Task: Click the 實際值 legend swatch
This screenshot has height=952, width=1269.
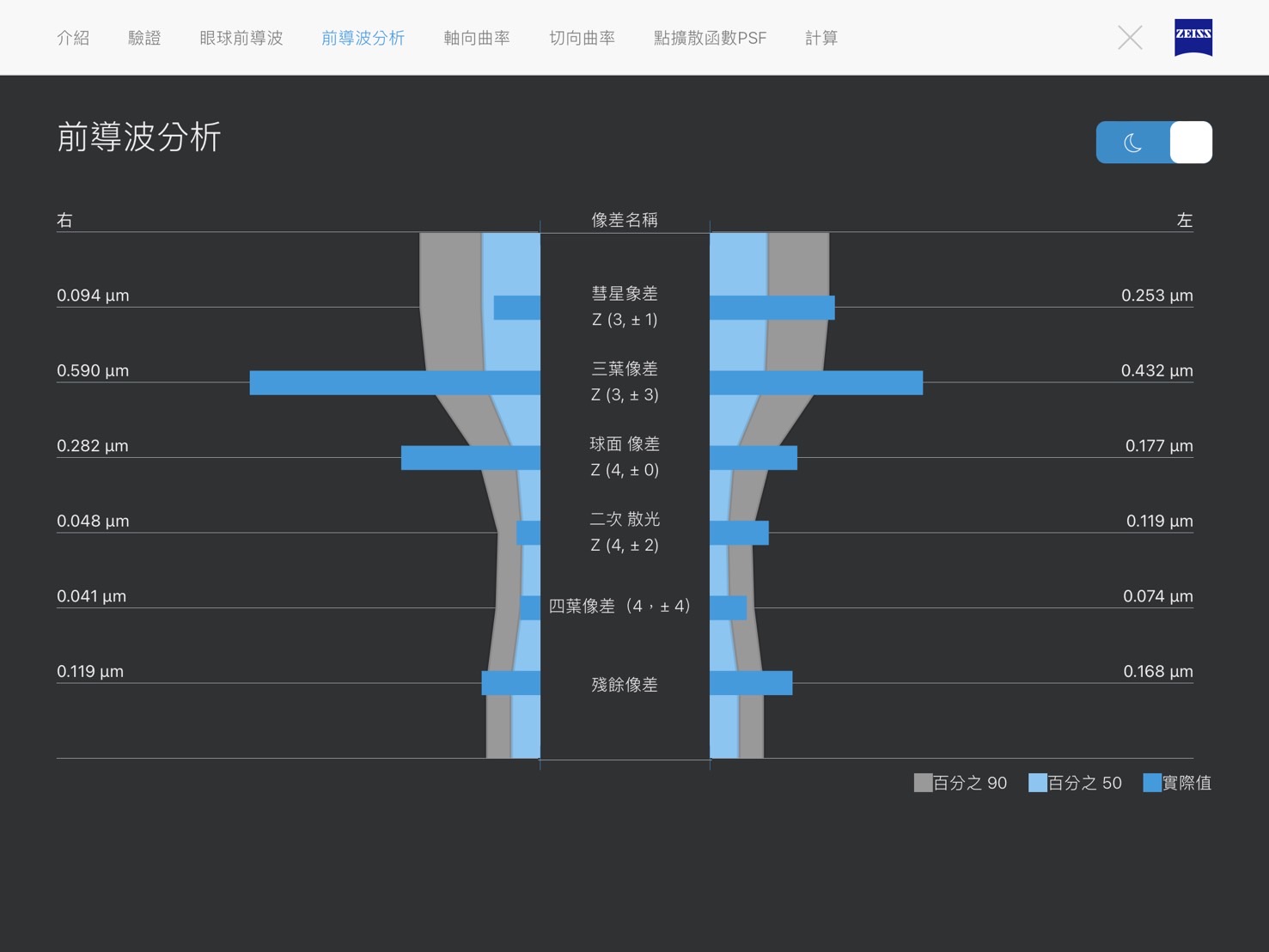Action: [x=1152, y=783]
